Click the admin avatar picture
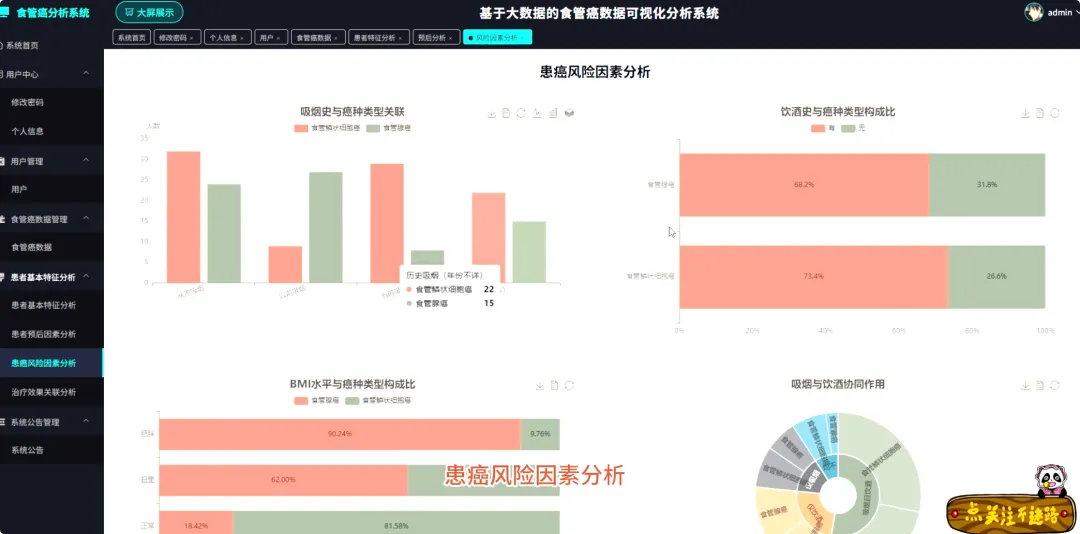 point(1033,12)
